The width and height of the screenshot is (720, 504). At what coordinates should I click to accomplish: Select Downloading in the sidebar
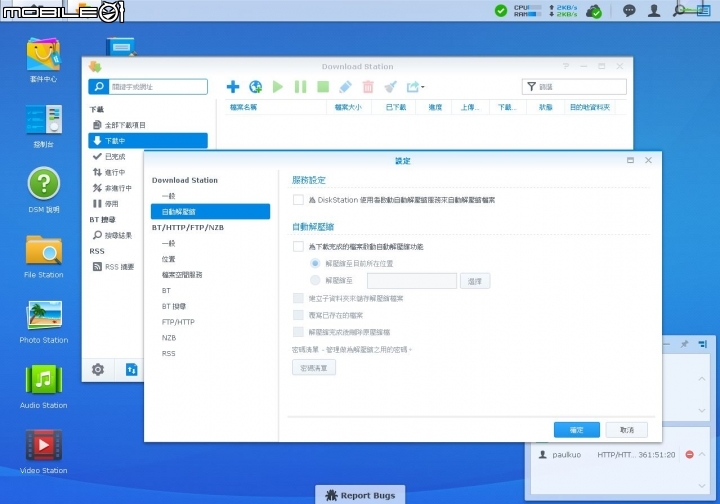148,140
